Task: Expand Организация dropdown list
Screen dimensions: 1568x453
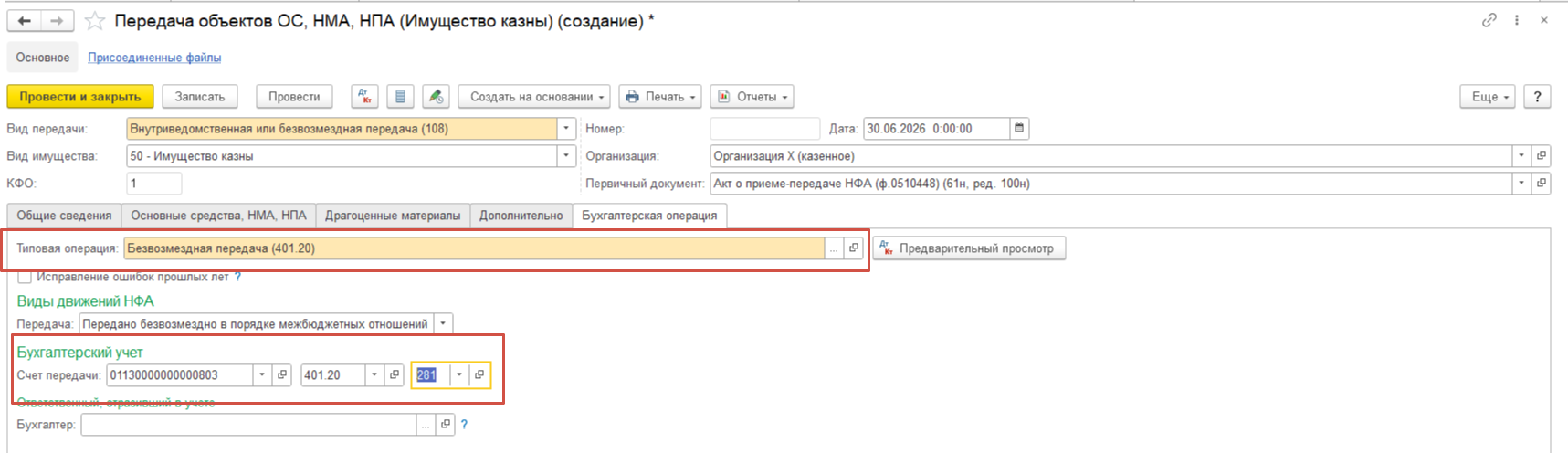Action: point(1521,156)
